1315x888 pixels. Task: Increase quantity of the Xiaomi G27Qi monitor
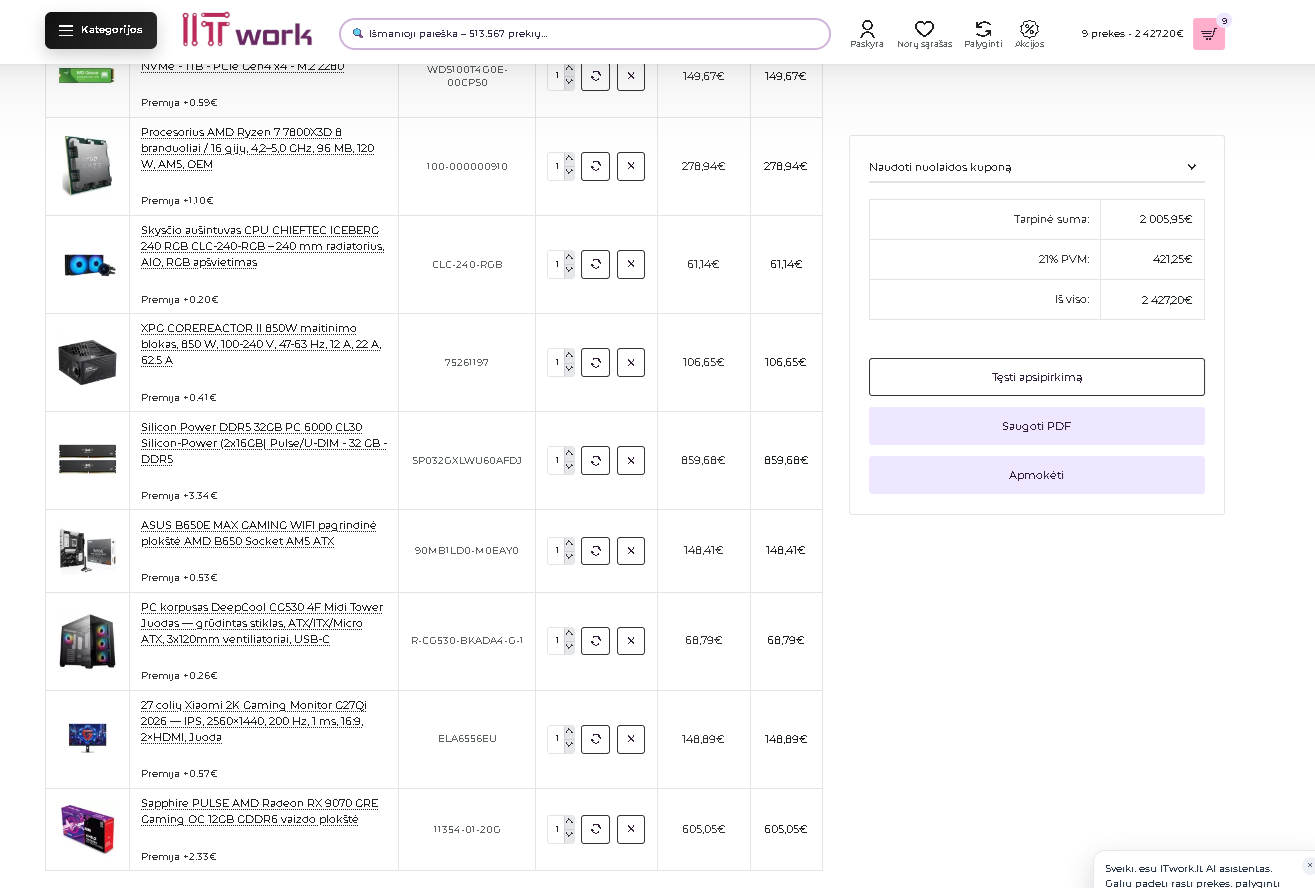(x=570, y=732)
